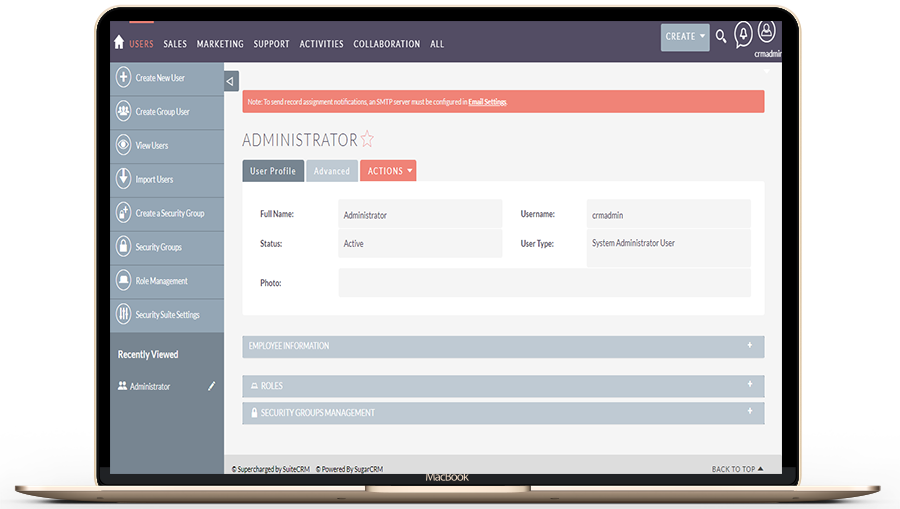Click Powered By SugarCRM footer text
This screenshot has width=900, height=509.
(x=349, y=469)
